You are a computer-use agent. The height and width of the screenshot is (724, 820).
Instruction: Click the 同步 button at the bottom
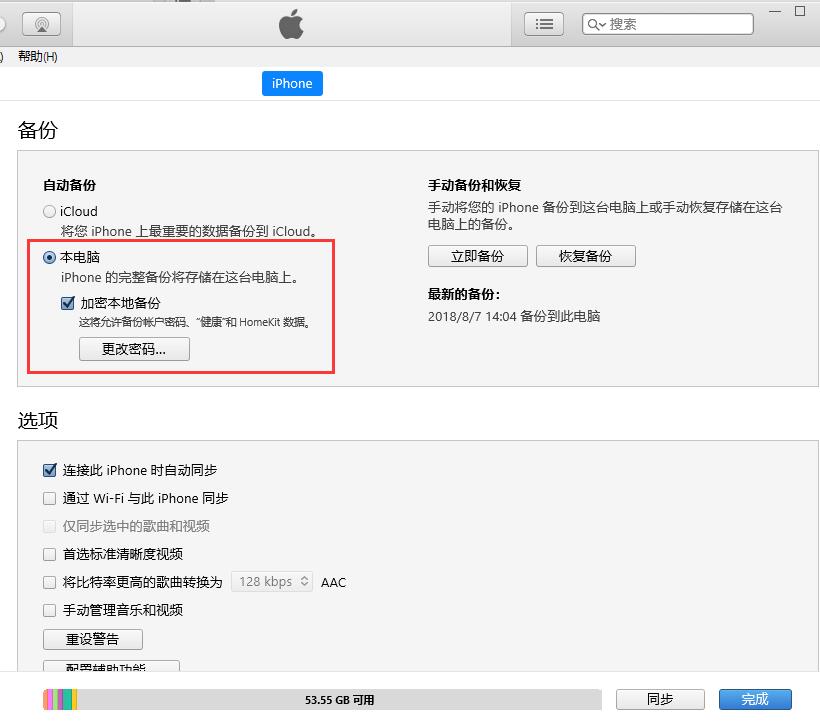click(x=660, y=700)
